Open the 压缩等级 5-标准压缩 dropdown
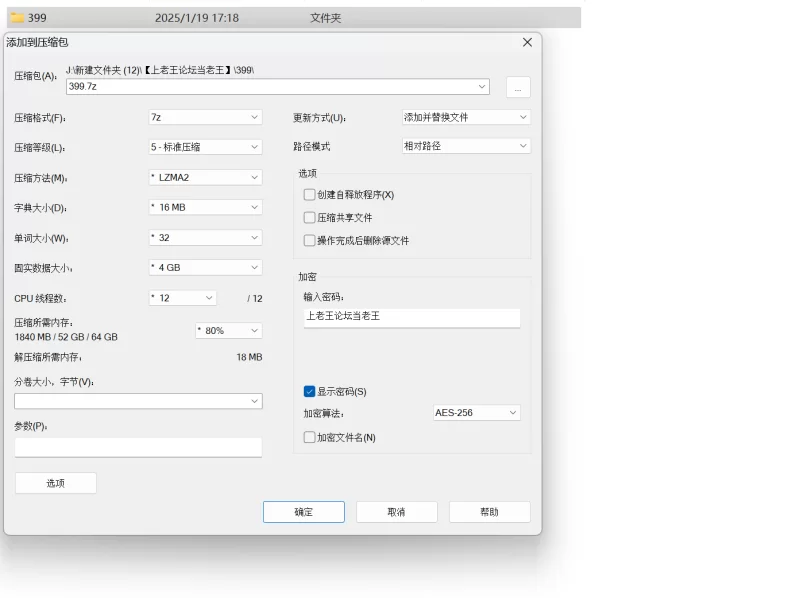 click(x=205, y=147)
